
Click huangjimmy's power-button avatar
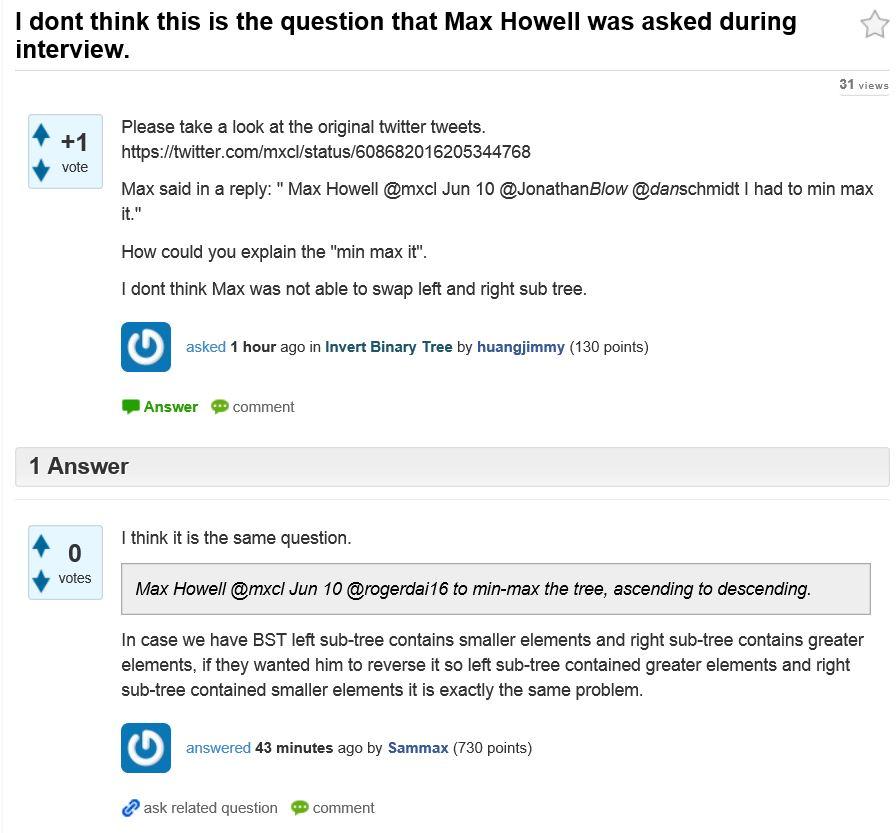coord(145,347)
